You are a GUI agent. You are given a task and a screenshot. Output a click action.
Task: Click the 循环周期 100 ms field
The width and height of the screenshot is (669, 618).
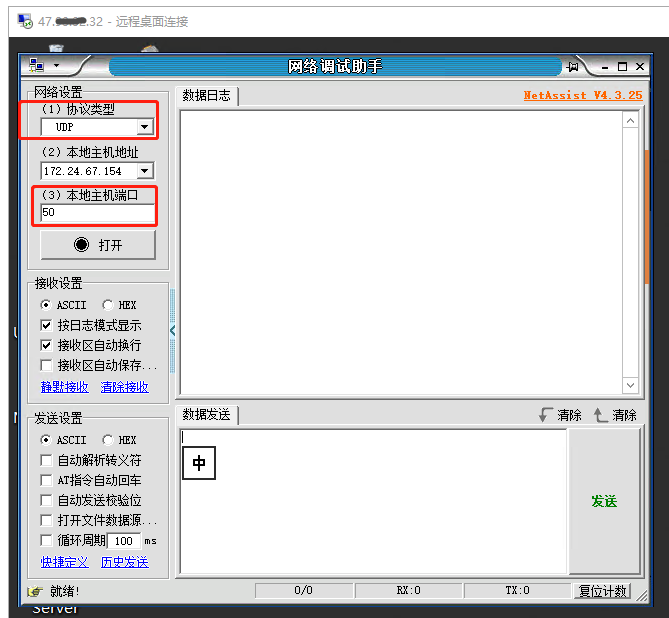(124, 541)
